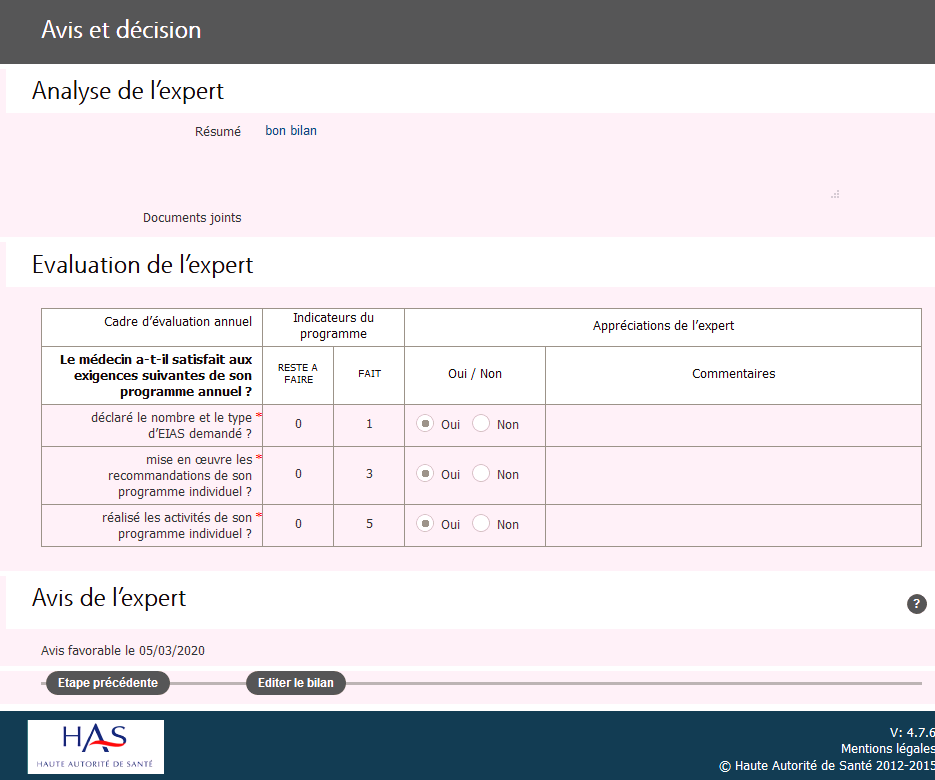
Task: Click the 'réalisé les activités' row label
Action: (177, 525)
